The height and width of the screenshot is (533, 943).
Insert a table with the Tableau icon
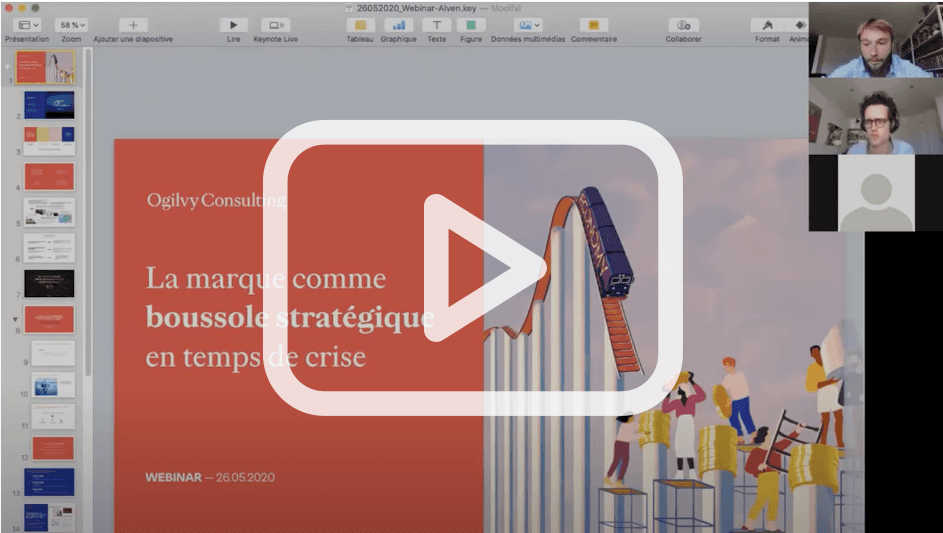coord(360,25)
